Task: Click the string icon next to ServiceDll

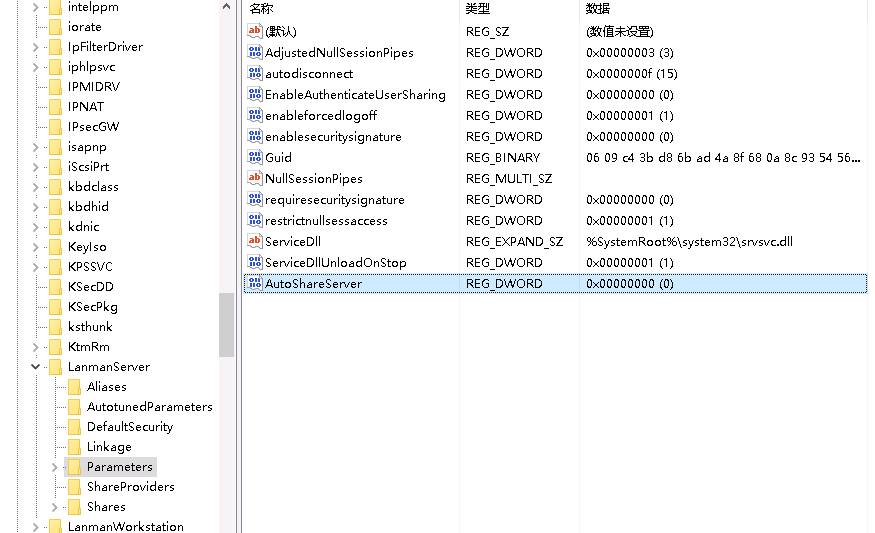Action: tap(254, 242)
